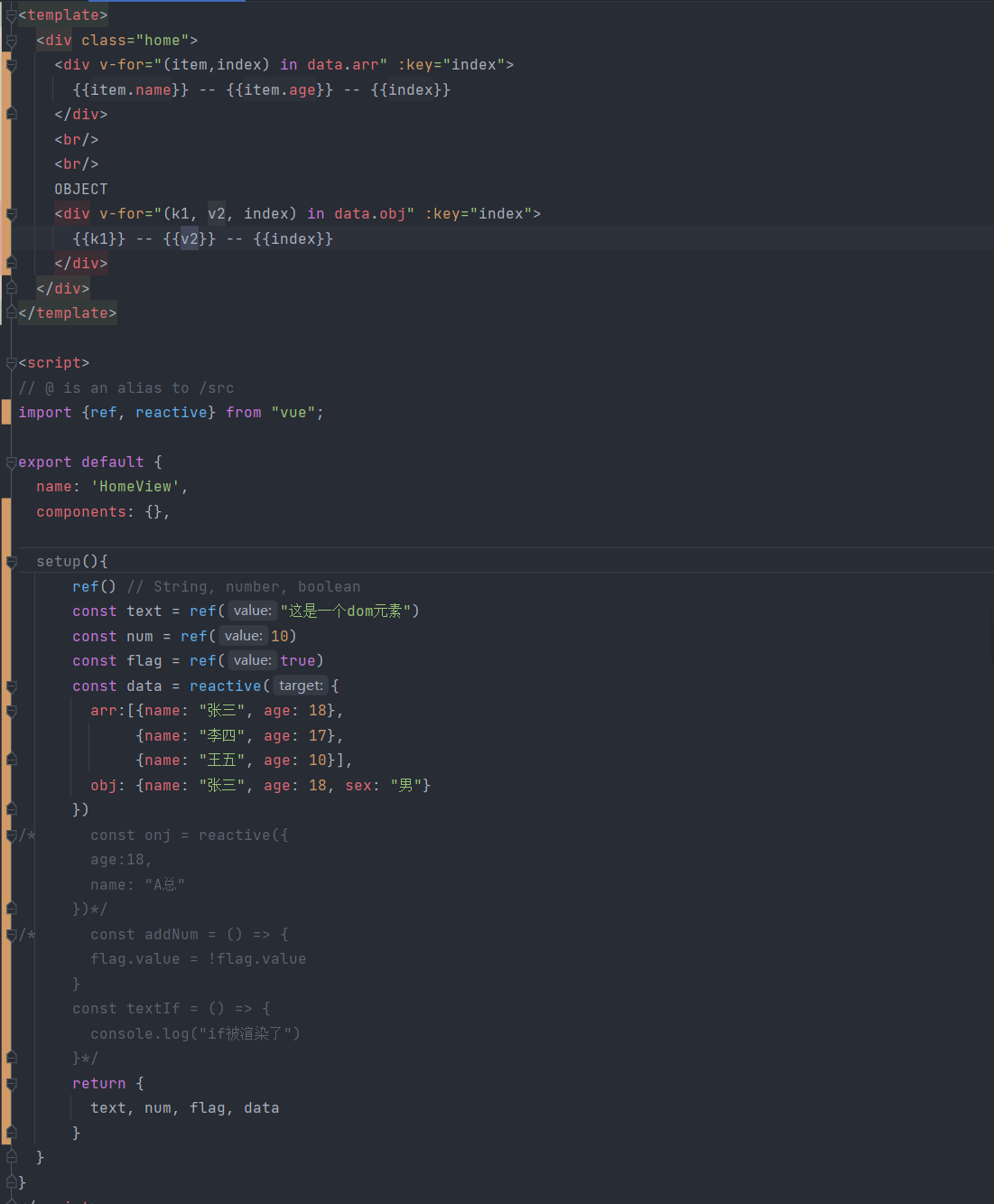Click the value: hint before "这是一个dom元素"
Screen dimensions: 994x1204
pos(253,611)
